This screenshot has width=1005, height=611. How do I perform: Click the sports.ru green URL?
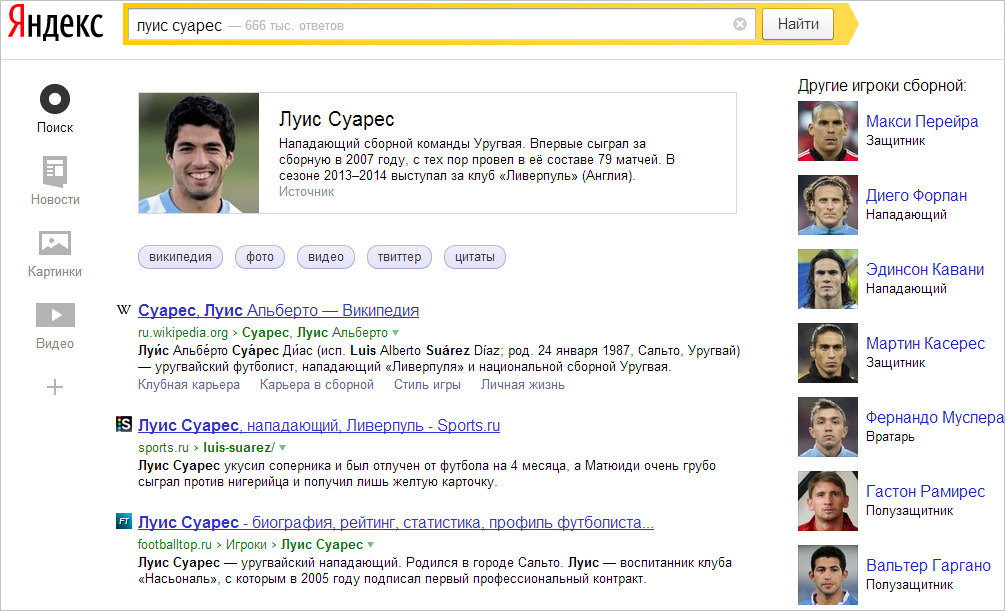[x=163, y=448]
